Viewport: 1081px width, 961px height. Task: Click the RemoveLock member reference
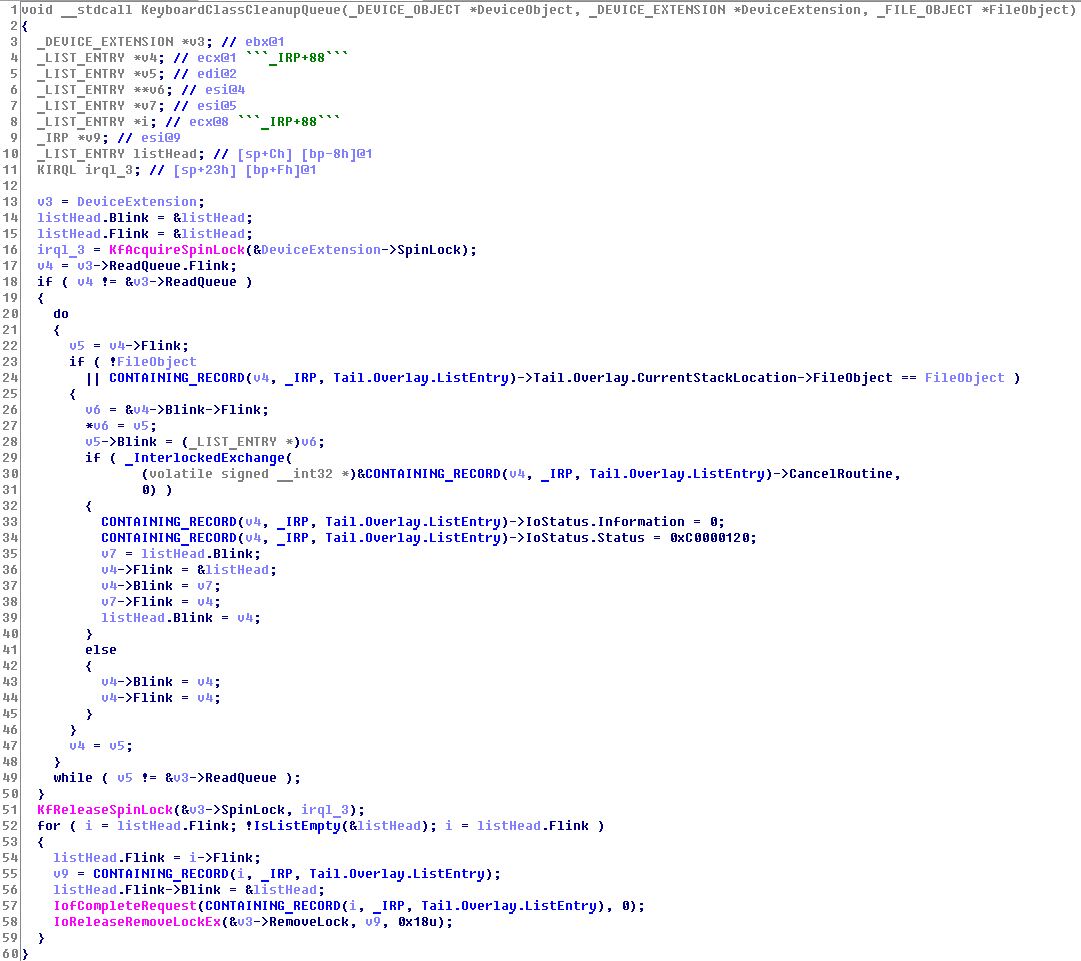309,922
